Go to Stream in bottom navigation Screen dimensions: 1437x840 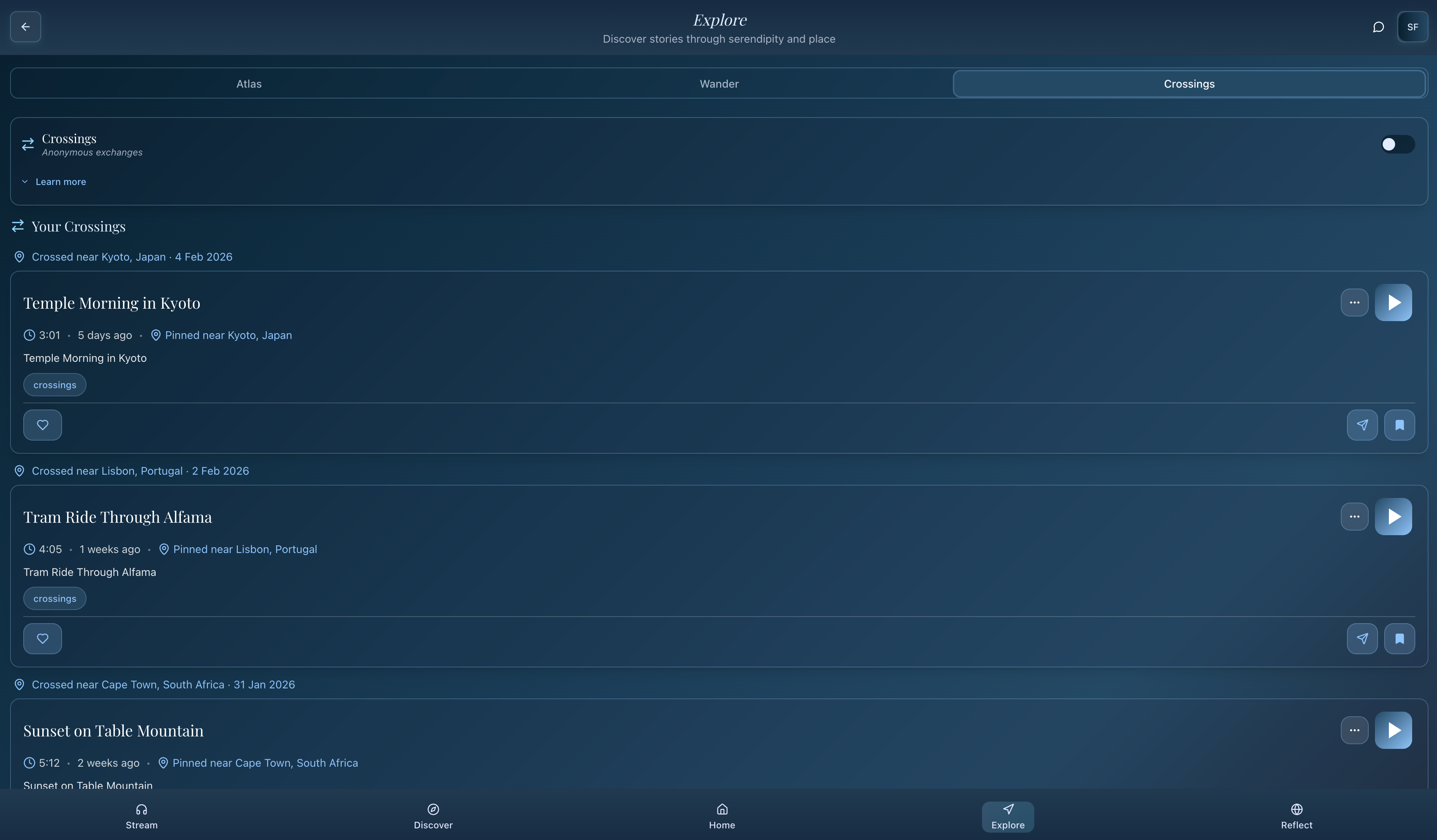coord(142,816)
